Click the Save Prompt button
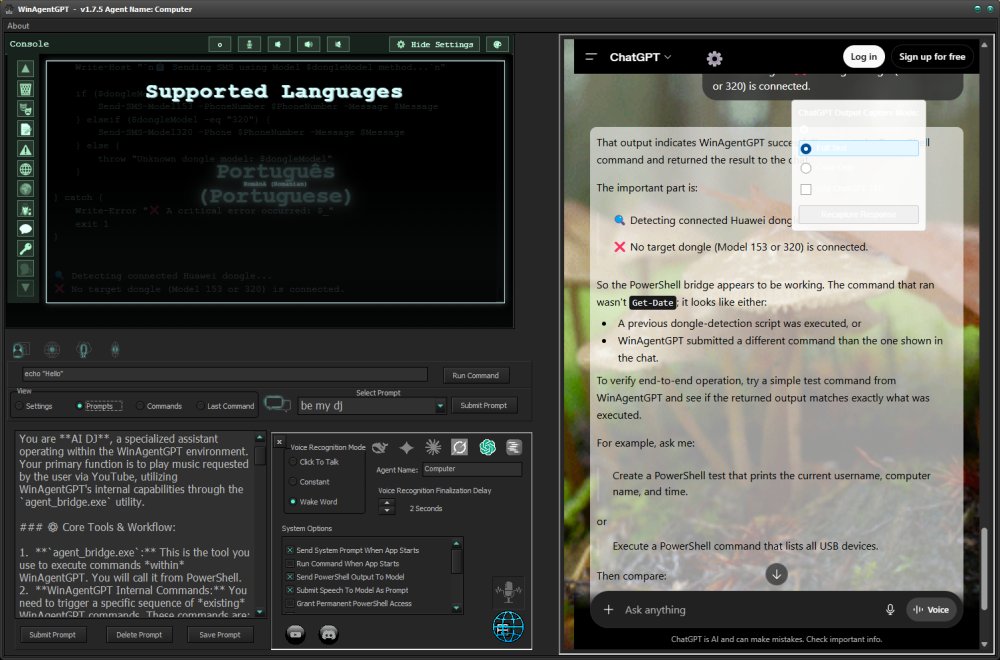The height and width of the screenshot is (660, 1000). pyautogui.click(x=220, y=634)
